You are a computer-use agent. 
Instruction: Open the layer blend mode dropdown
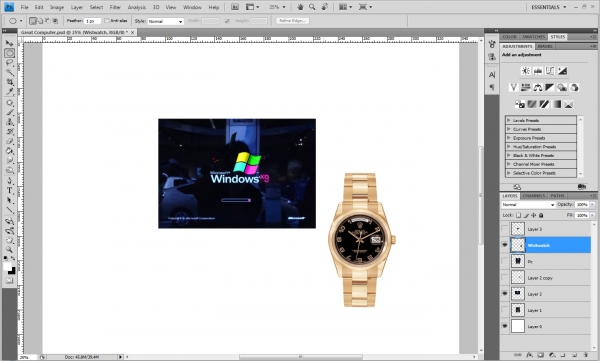pyautogui.click(x=528, y=205)
